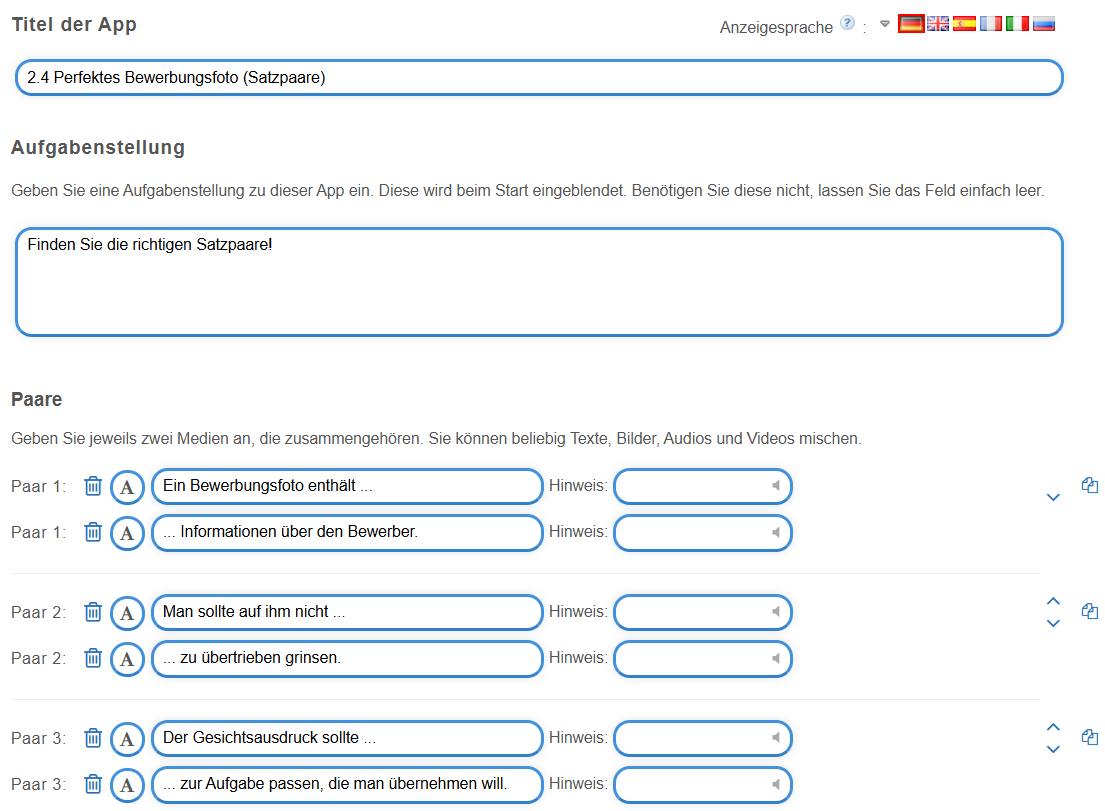Move Paar 1 down with chevron

[x=1052, y=497]
